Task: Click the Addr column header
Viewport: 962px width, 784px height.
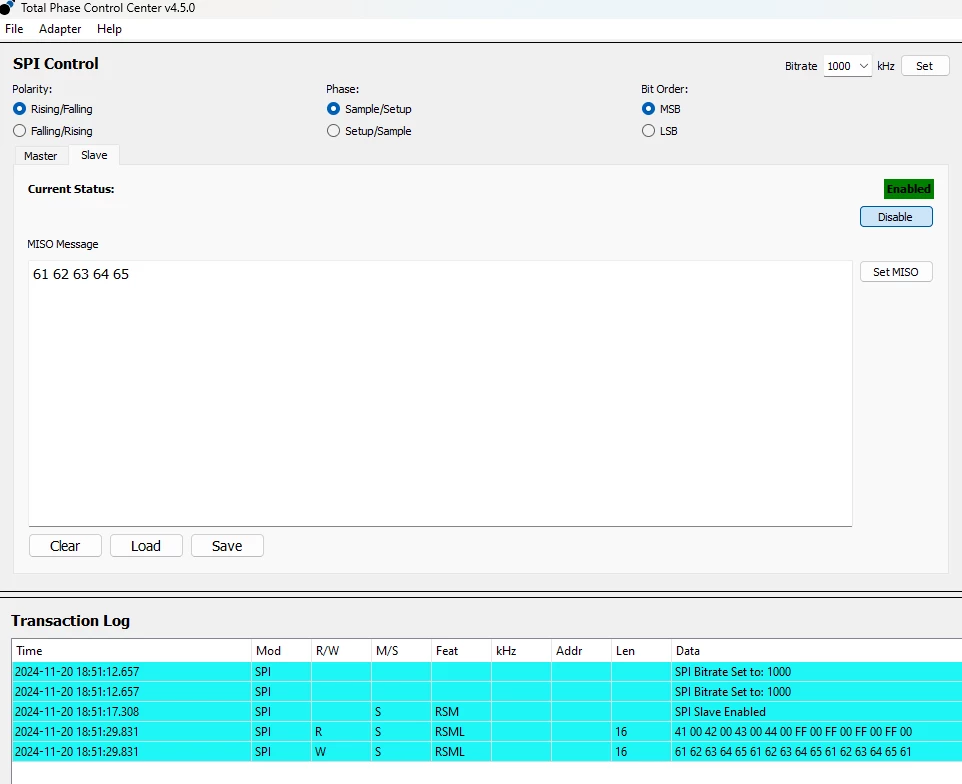Action: point(581,651)
